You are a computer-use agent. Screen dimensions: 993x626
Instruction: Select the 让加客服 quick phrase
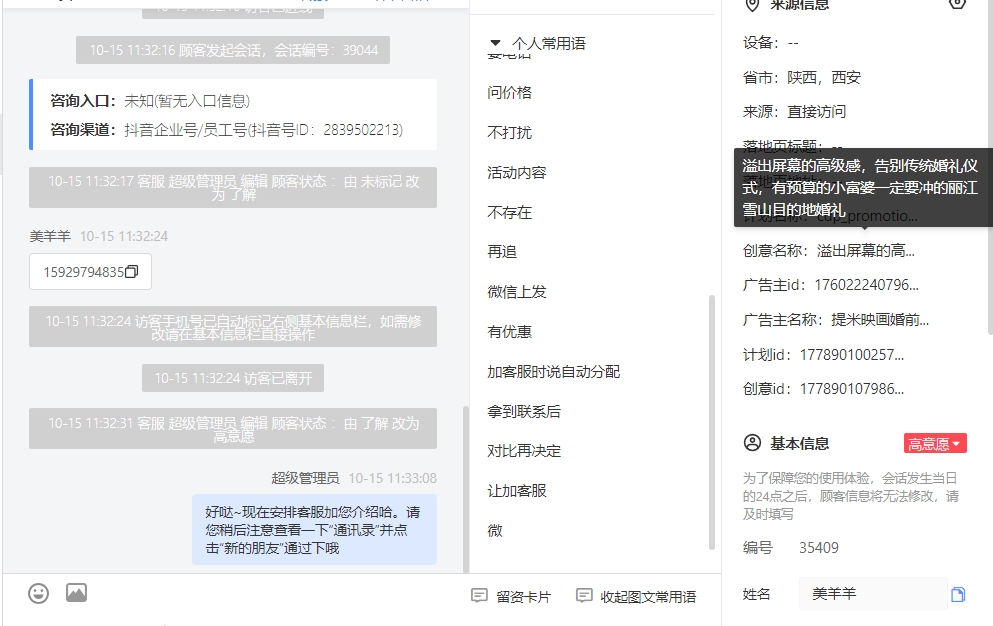coord(517,490)
